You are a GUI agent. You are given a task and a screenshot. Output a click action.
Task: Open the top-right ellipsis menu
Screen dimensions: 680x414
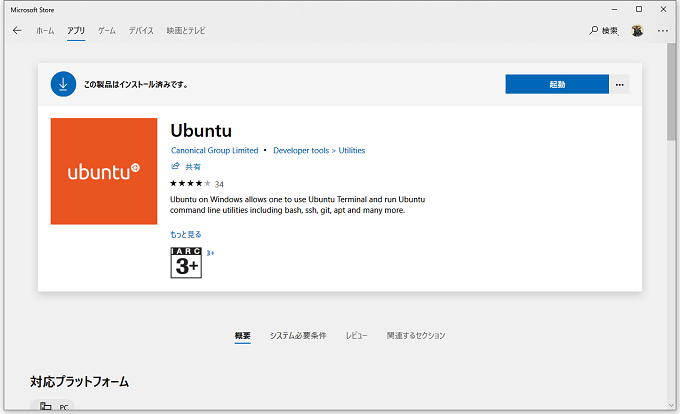663,31
